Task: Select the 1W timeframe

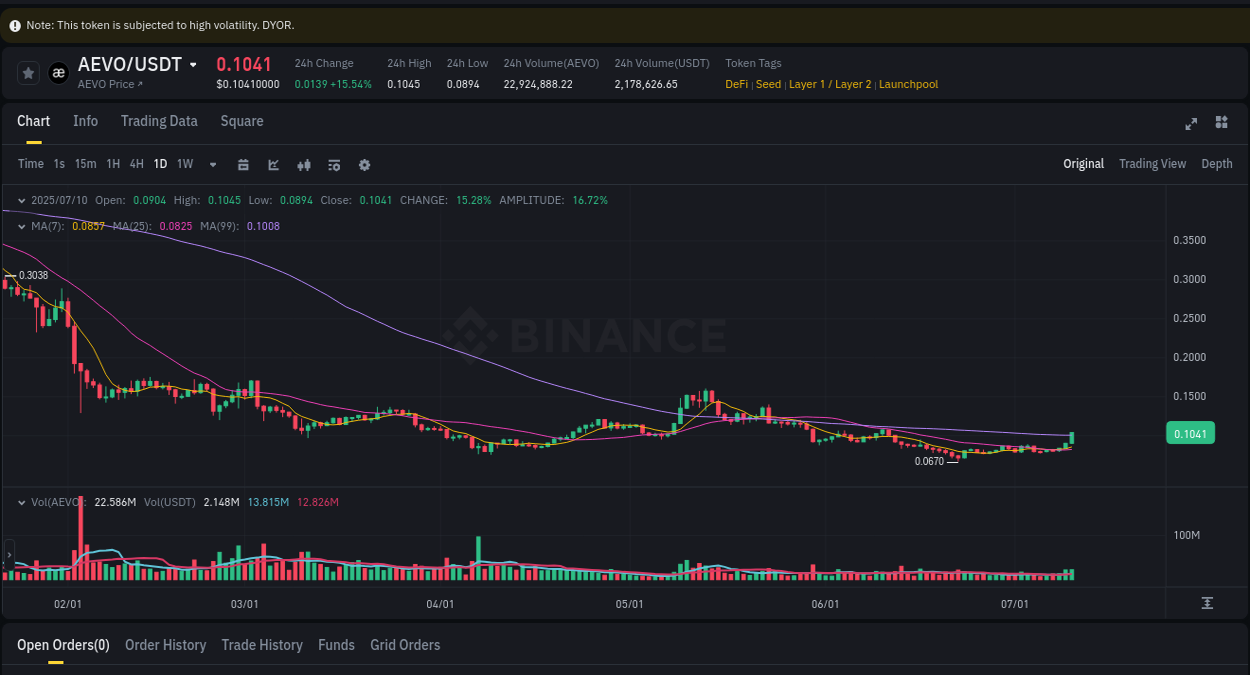Action: pos(184,163)
